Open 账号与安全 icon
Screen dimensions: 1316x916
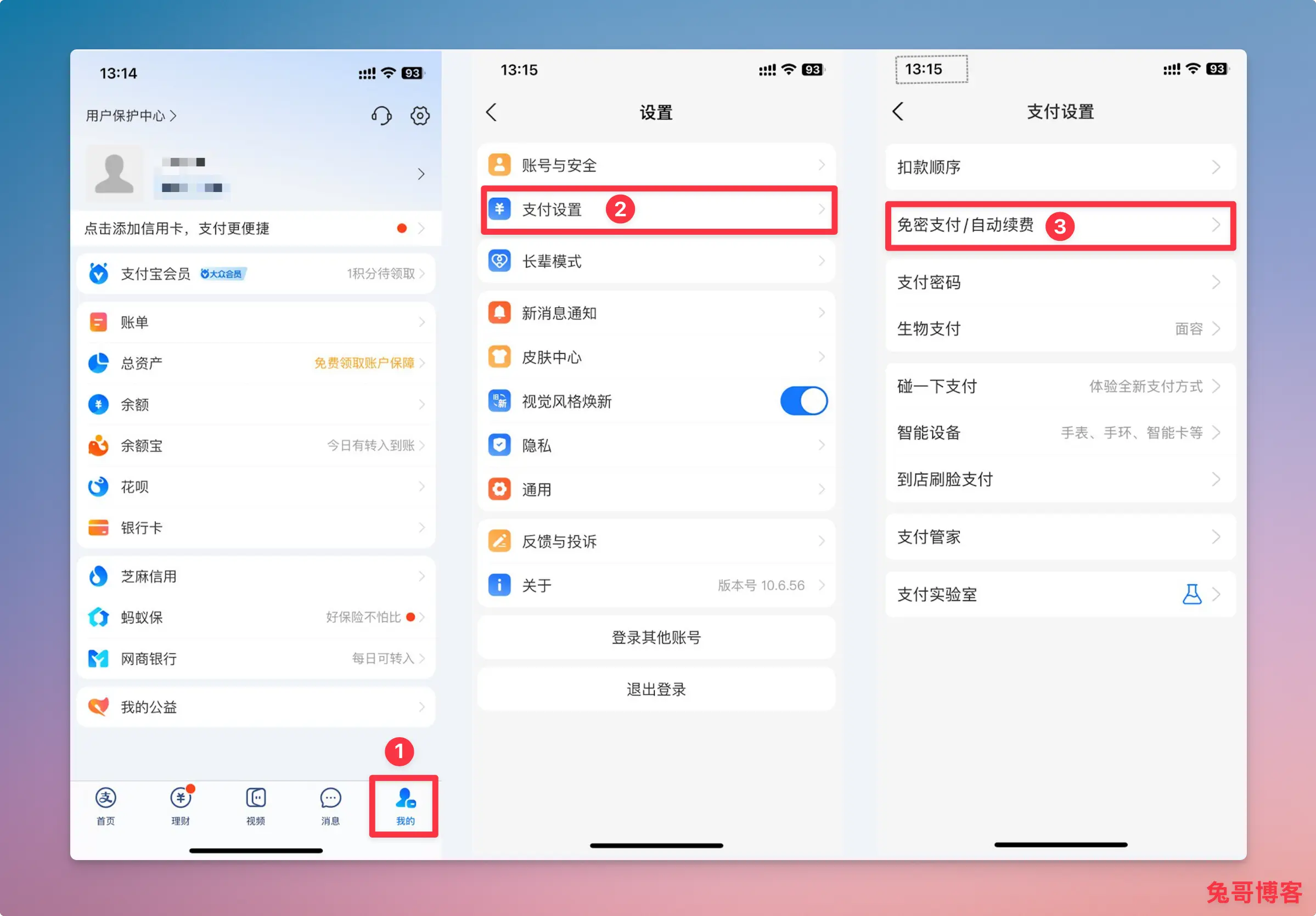coord(499,165)
